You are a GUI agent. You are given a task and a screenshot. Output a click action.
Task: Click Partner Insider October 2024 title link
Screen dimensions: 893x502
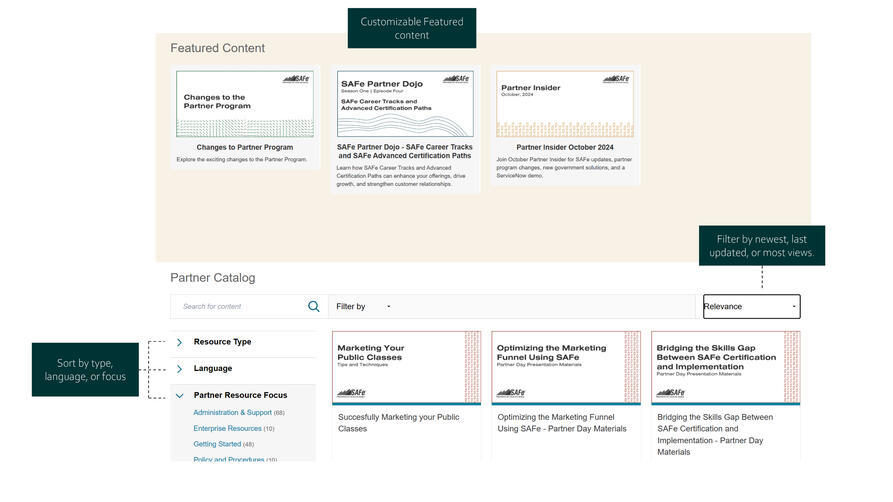click(x=565, y=148)
